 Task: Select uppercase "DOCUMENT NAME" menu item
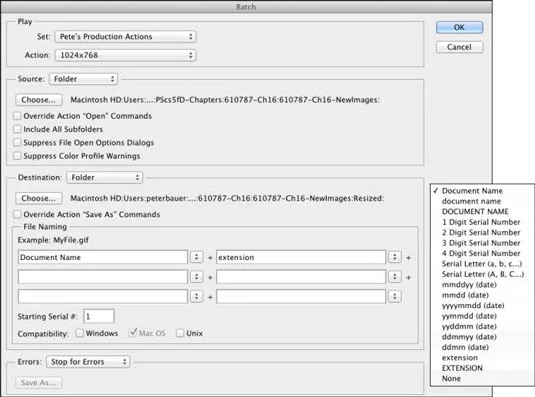[482, 211]
